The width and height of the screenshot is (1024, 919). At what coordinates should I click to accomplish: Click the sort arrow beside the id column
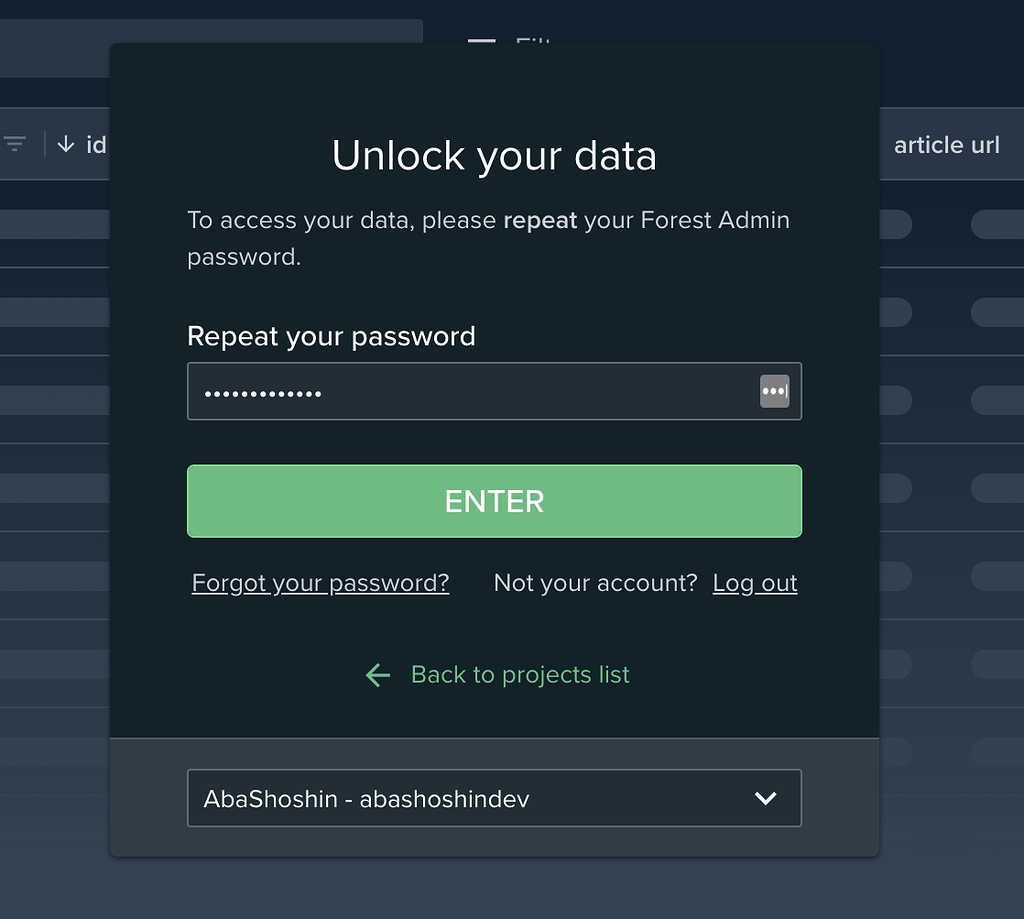66,144
